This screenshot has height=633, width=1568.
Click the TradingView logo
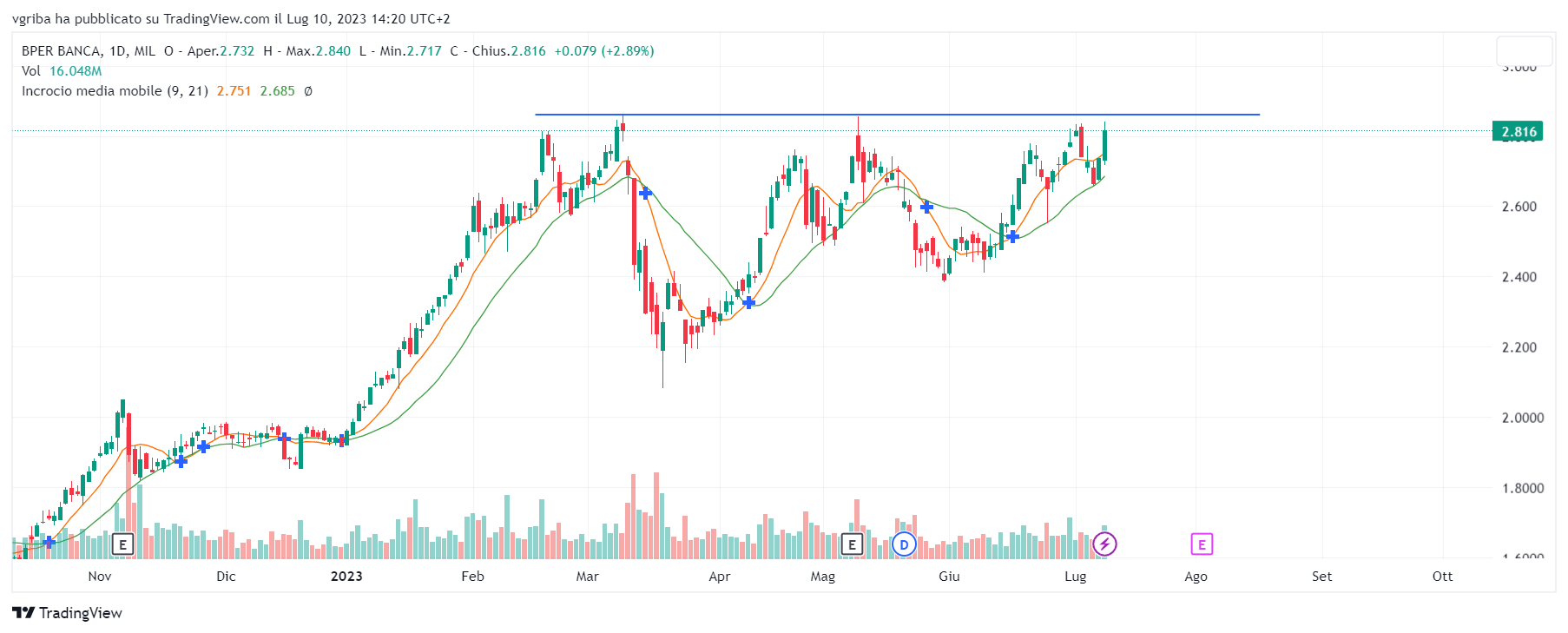67,613
